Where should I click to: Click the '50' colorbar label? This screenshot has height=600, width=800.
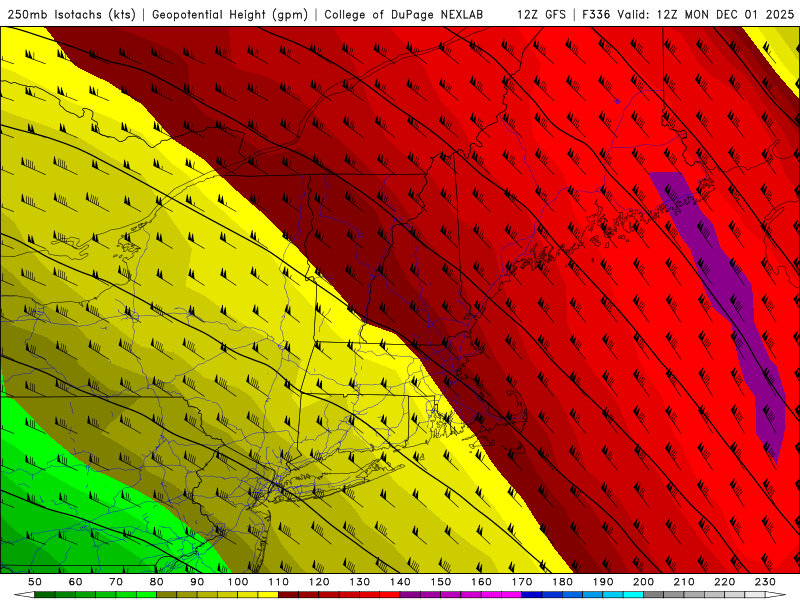point(35,582)
